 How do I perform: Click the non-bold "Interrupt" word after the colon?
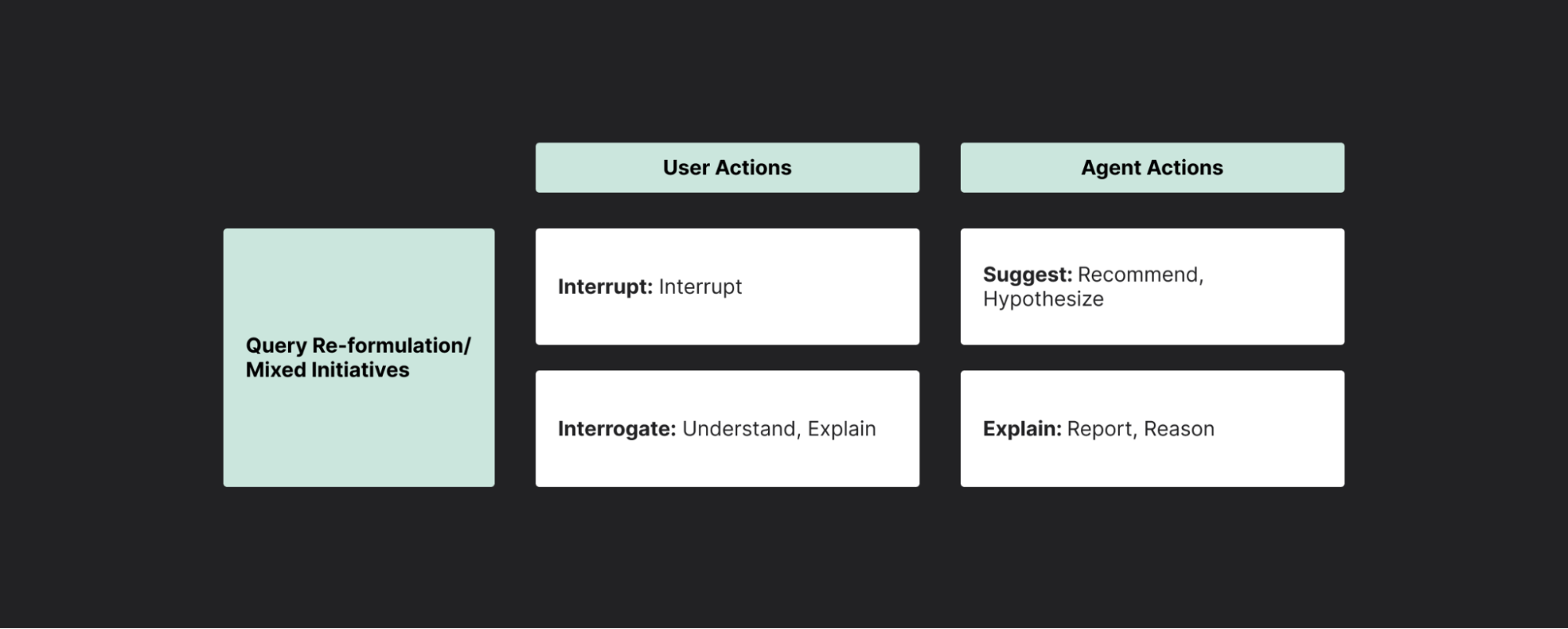700,287
